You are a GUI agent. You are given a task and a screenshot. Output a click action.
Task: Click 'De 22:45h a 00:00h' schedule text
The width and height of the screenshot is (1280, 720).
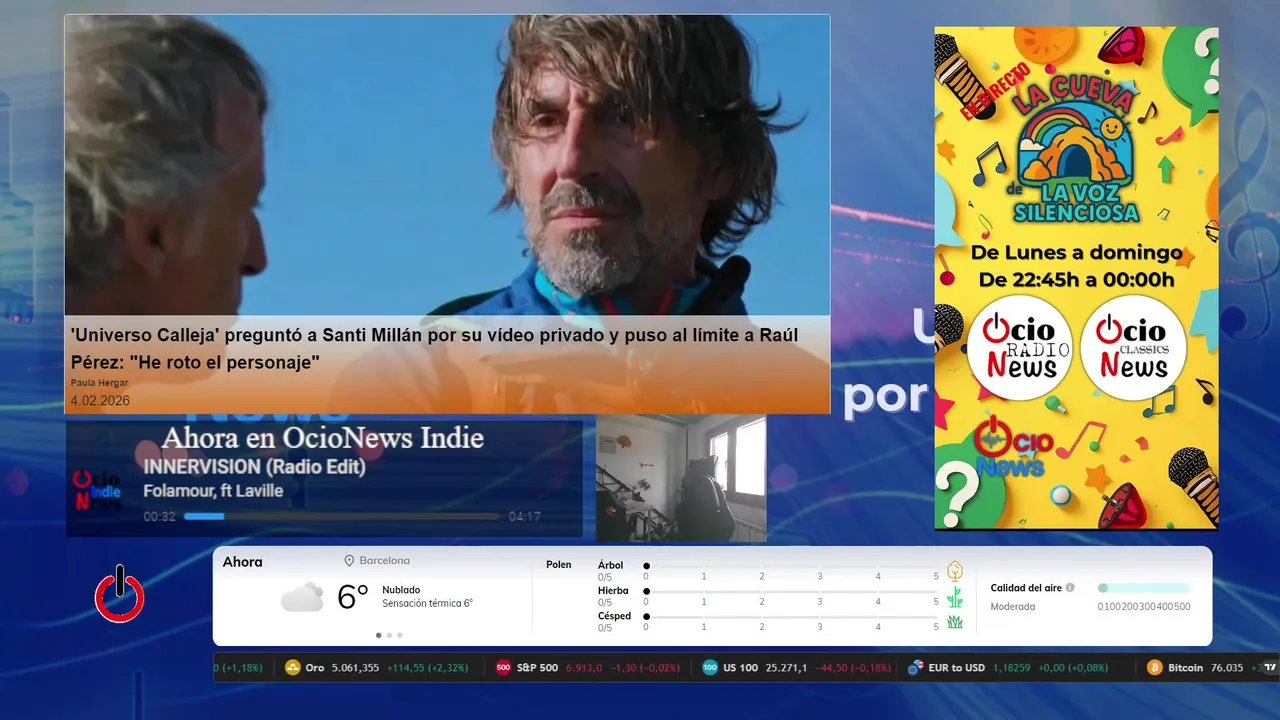point(1076,280)
